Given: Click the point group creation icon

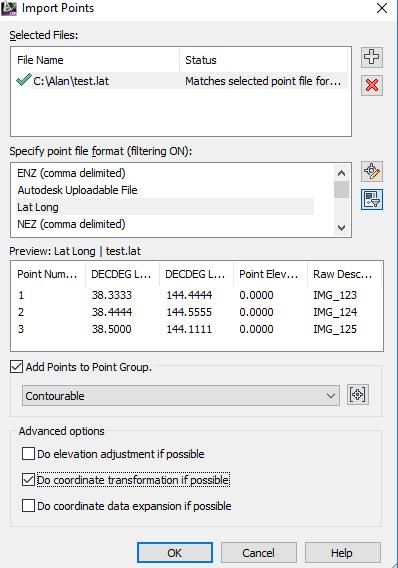Looking at the screenshot, I should coord(358,394).
